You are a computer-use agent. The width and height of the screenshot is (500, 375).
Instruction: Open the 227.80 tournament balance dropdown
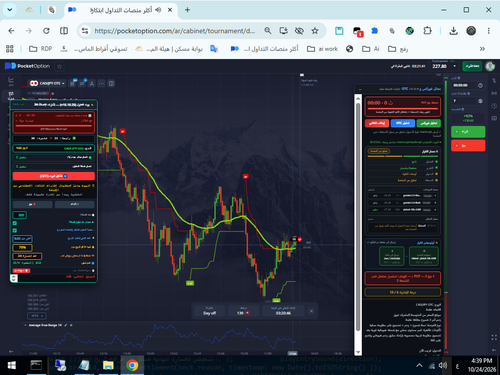click(x=444, y=66)
